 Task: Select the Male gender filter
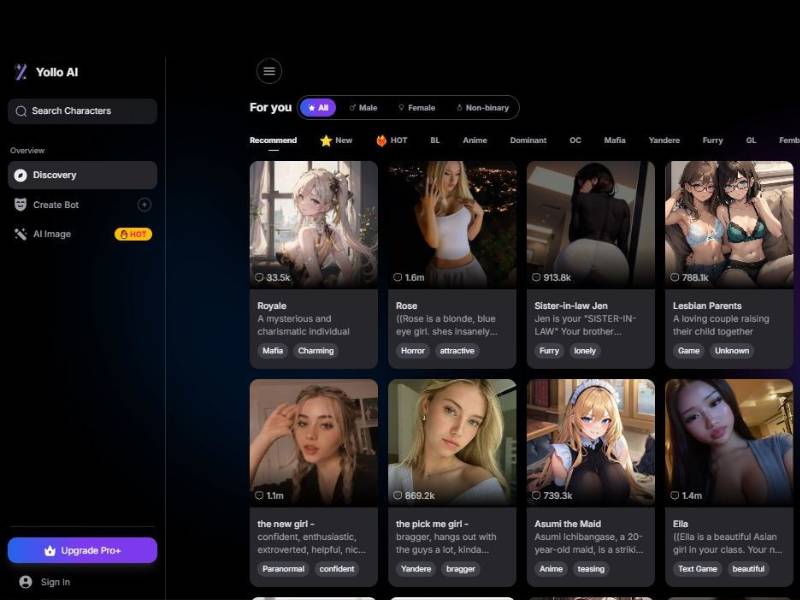click(367, 106)
